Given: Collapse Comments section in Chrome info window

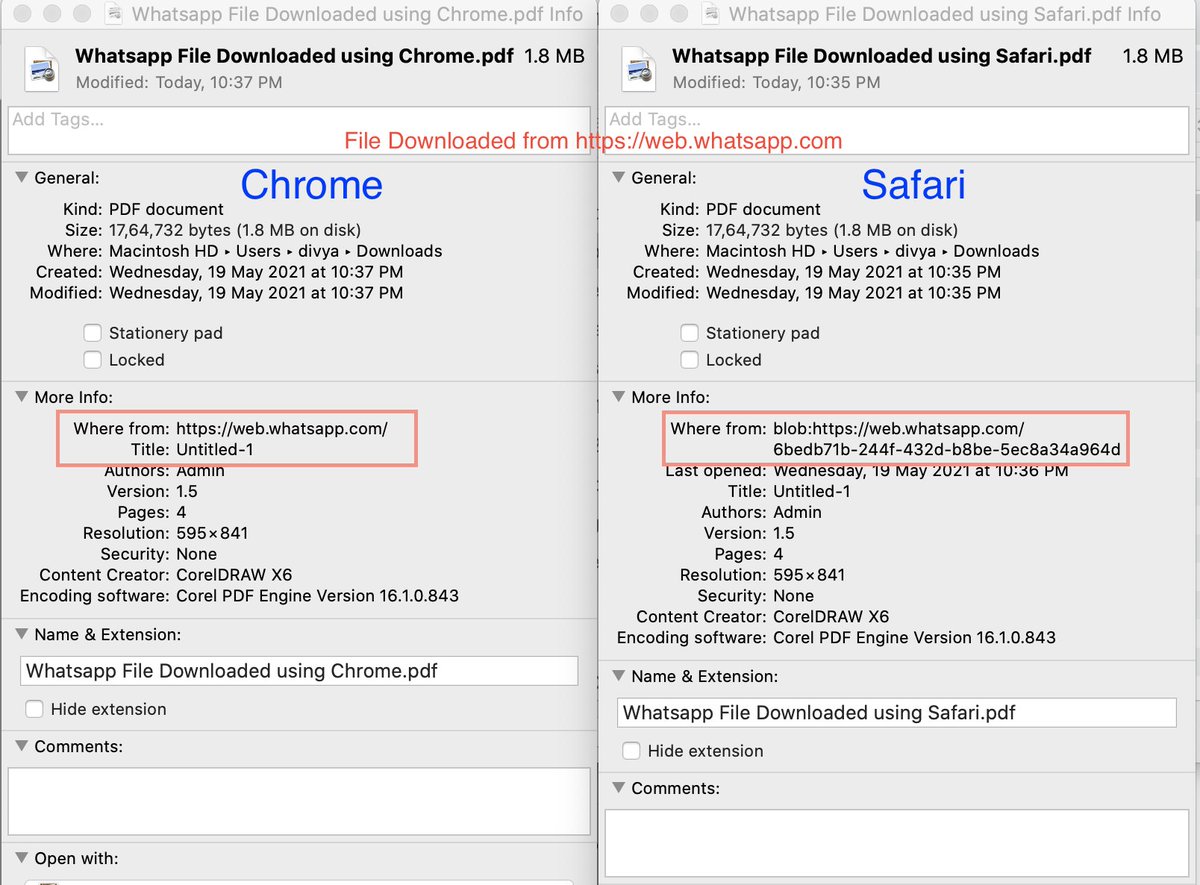Looking at the screenshot, I should coord(21,747).
